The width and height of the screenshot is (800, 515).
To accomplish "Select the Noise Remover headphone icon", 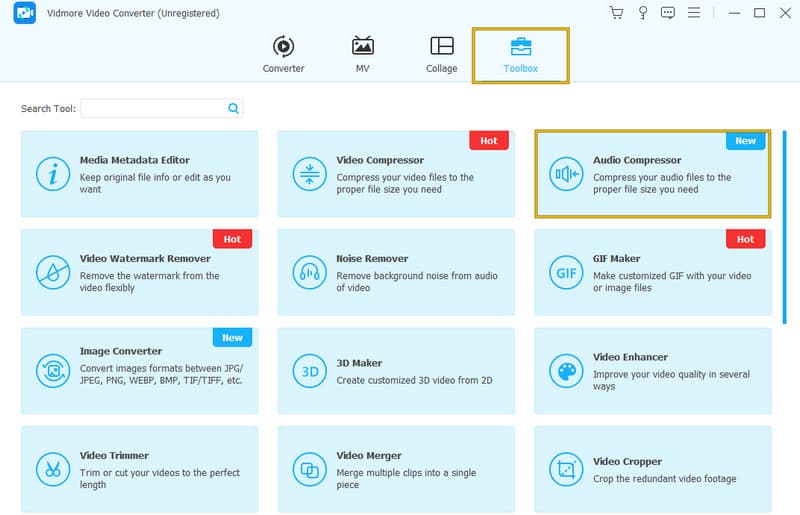I will point(309,272).
